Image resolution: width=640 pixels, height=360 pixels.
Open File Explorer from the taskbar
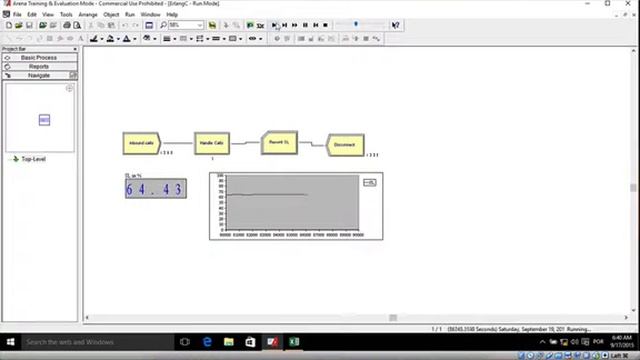(229, 342)
